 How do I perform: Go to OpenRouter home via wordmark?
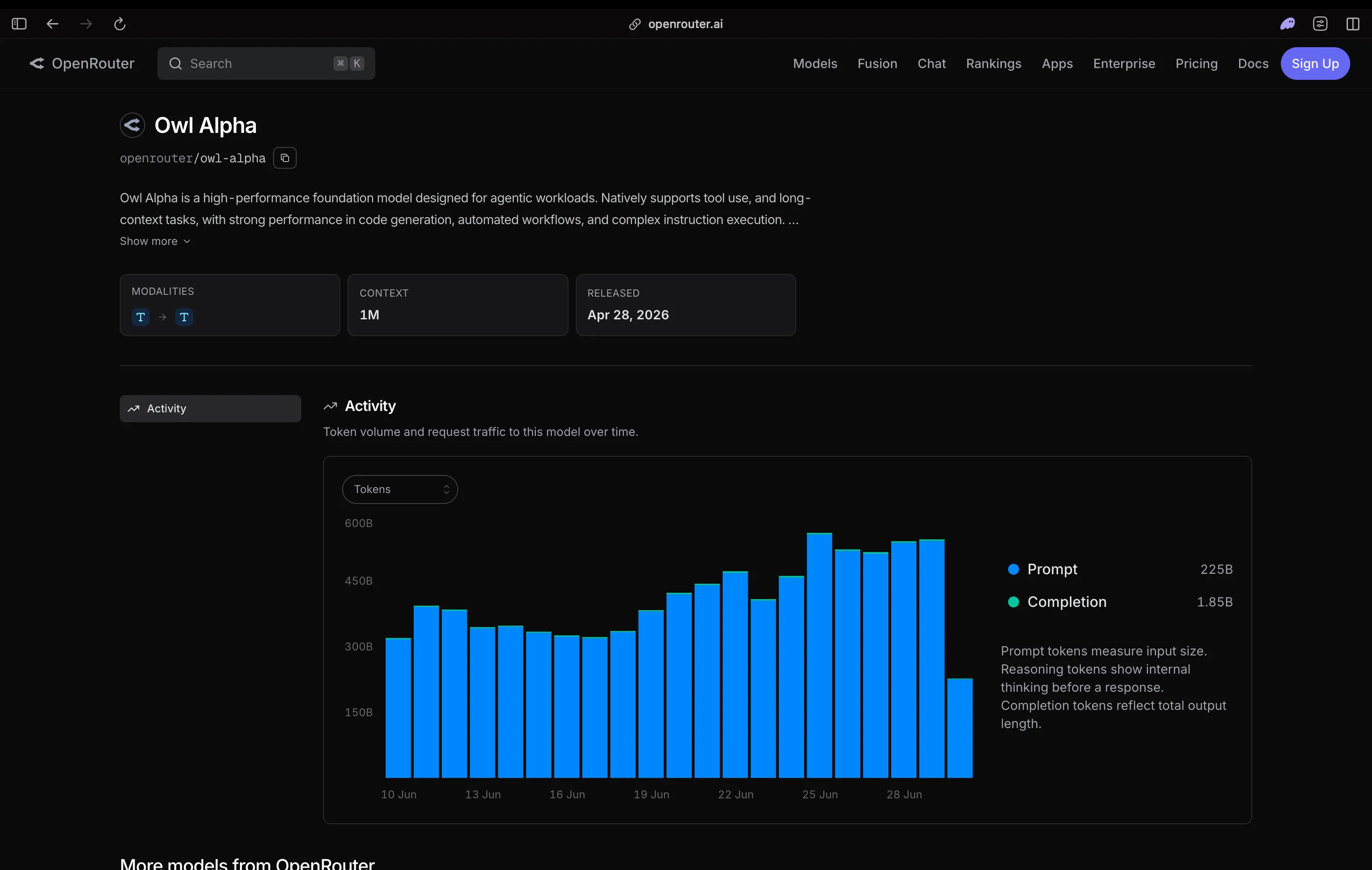pos(93,63)
